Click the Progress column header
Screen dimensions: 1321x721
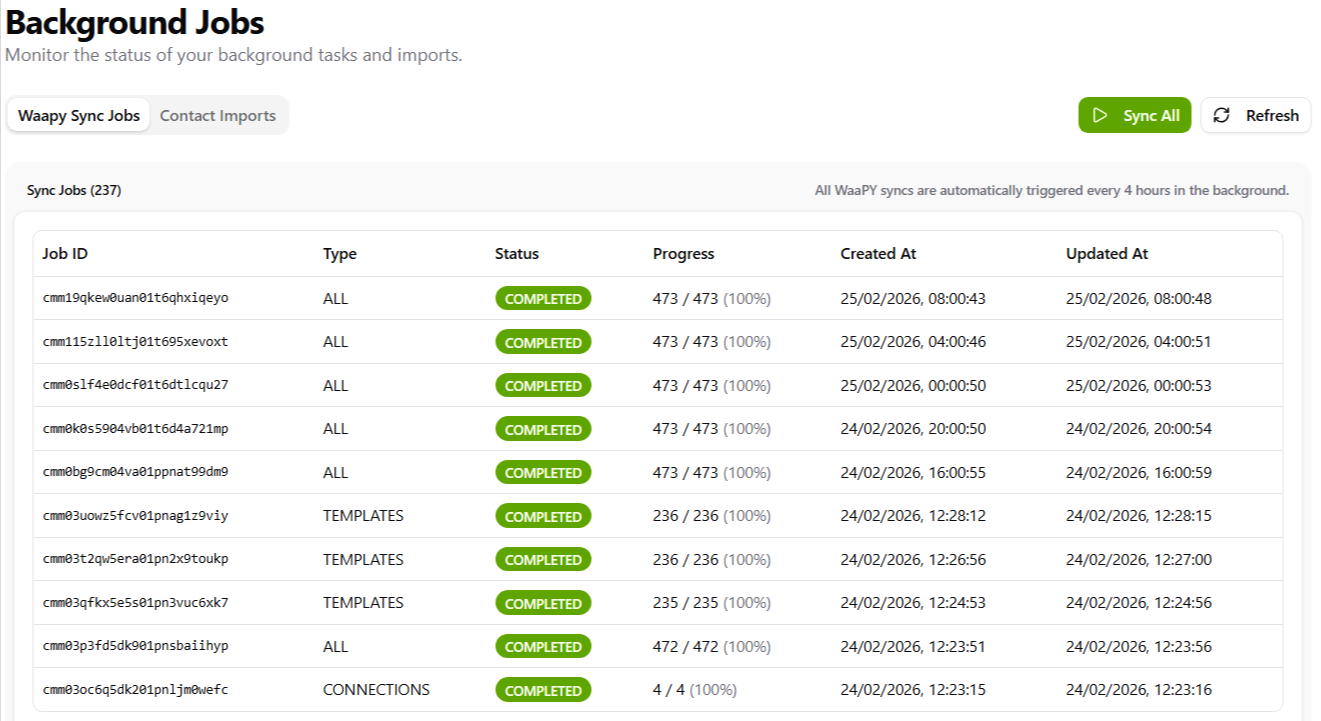[x=684, y=254]
